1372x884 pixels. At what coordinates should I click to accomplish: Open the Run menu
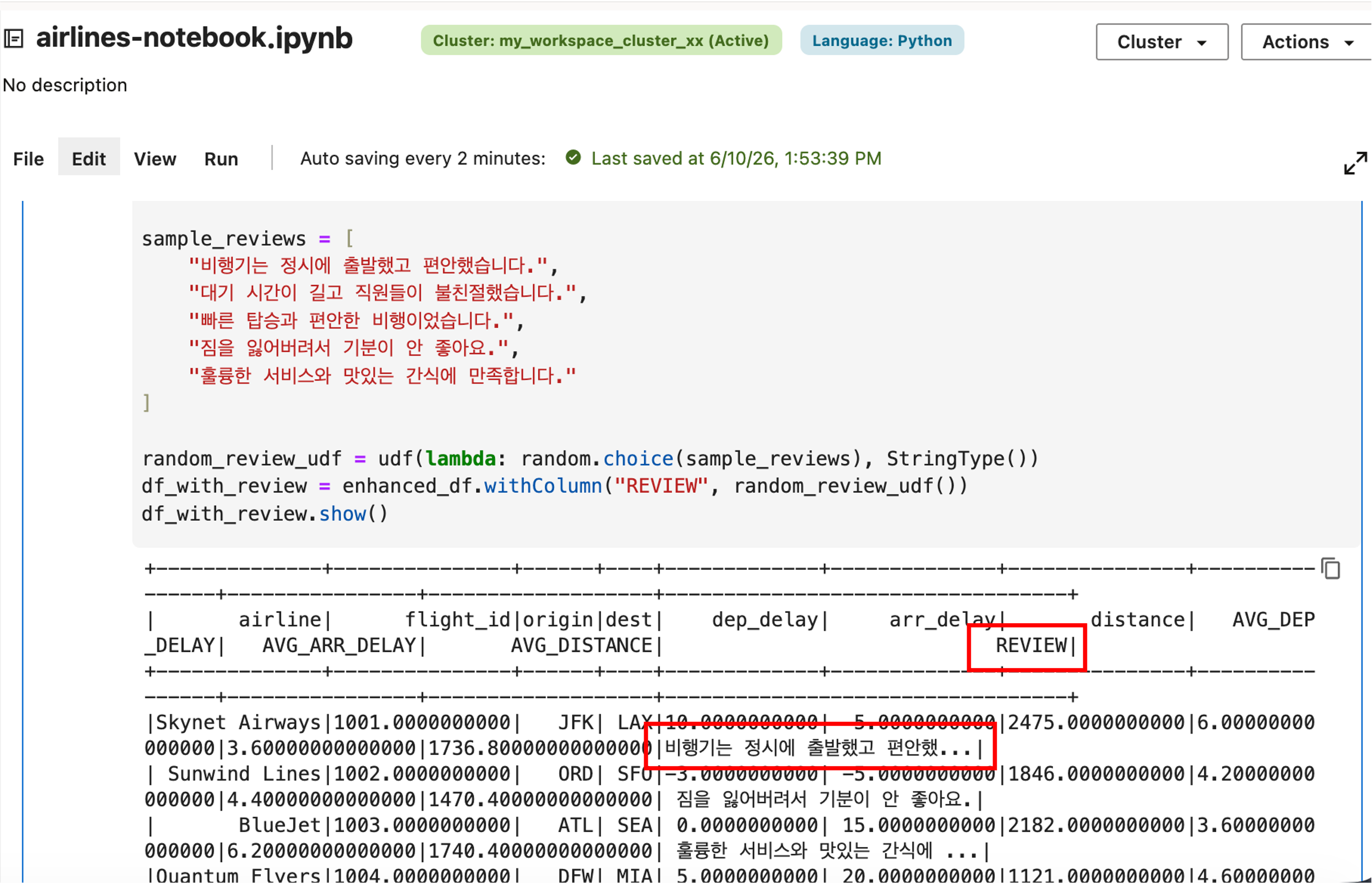[221, 158]
